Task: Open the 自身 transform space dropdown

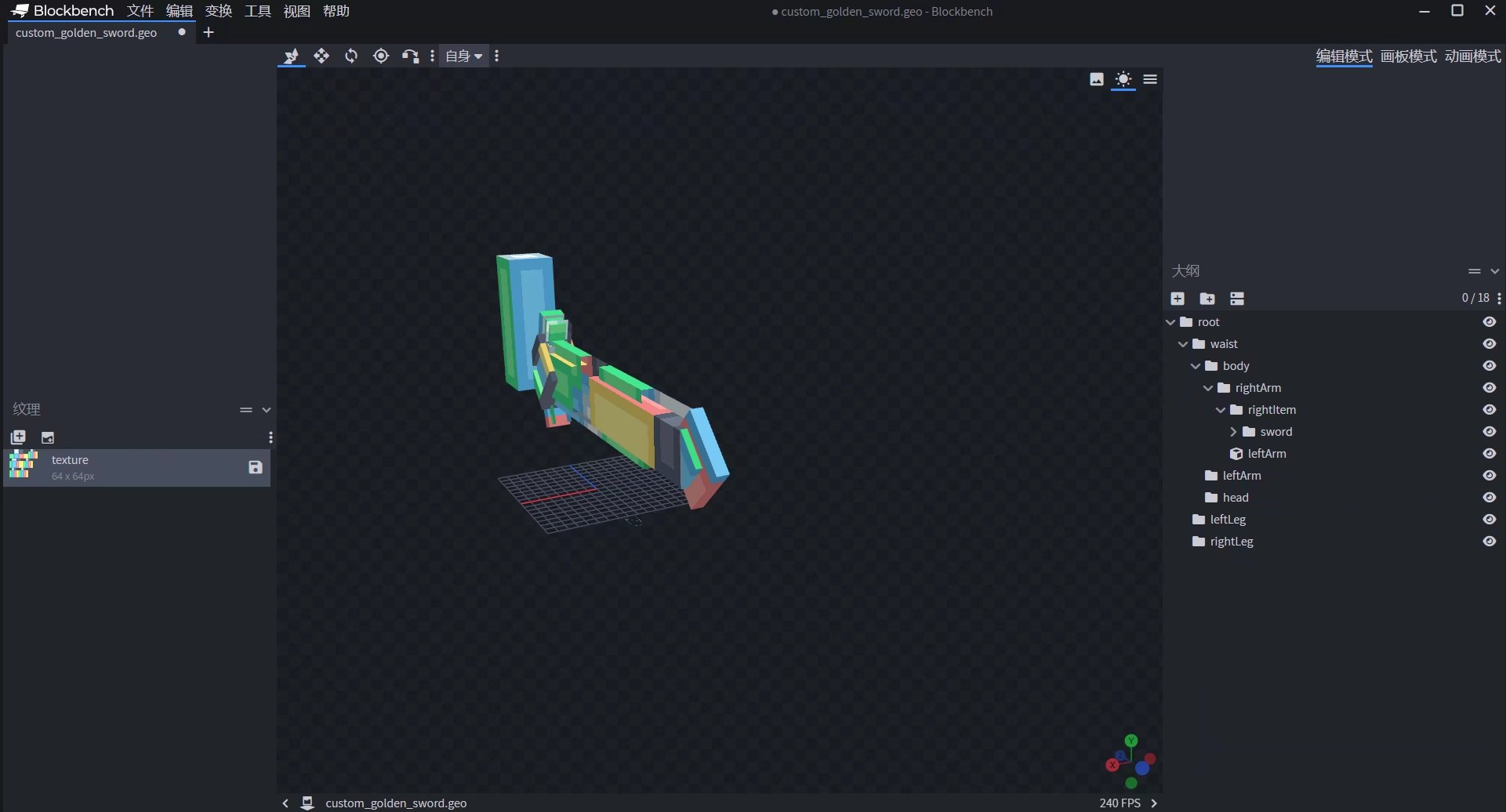Action: tap(463, 56)
